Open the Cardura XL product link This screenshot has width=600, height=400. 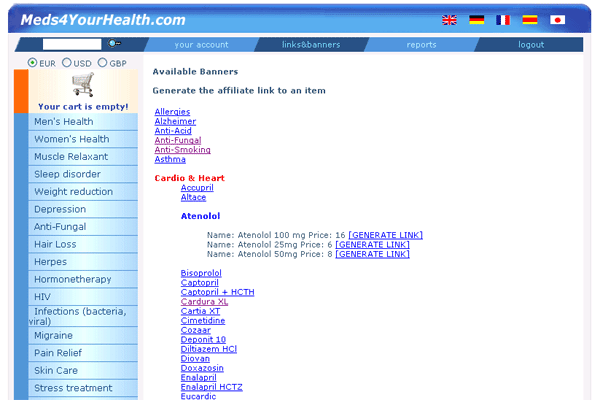(x=204, y=302)
